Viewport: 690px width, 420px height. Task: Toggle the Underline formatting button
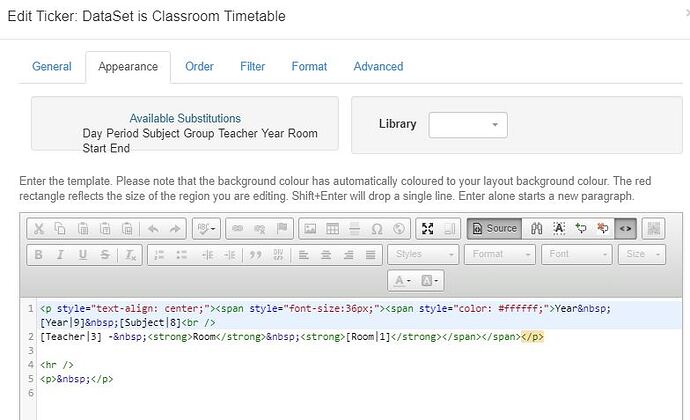82,255
